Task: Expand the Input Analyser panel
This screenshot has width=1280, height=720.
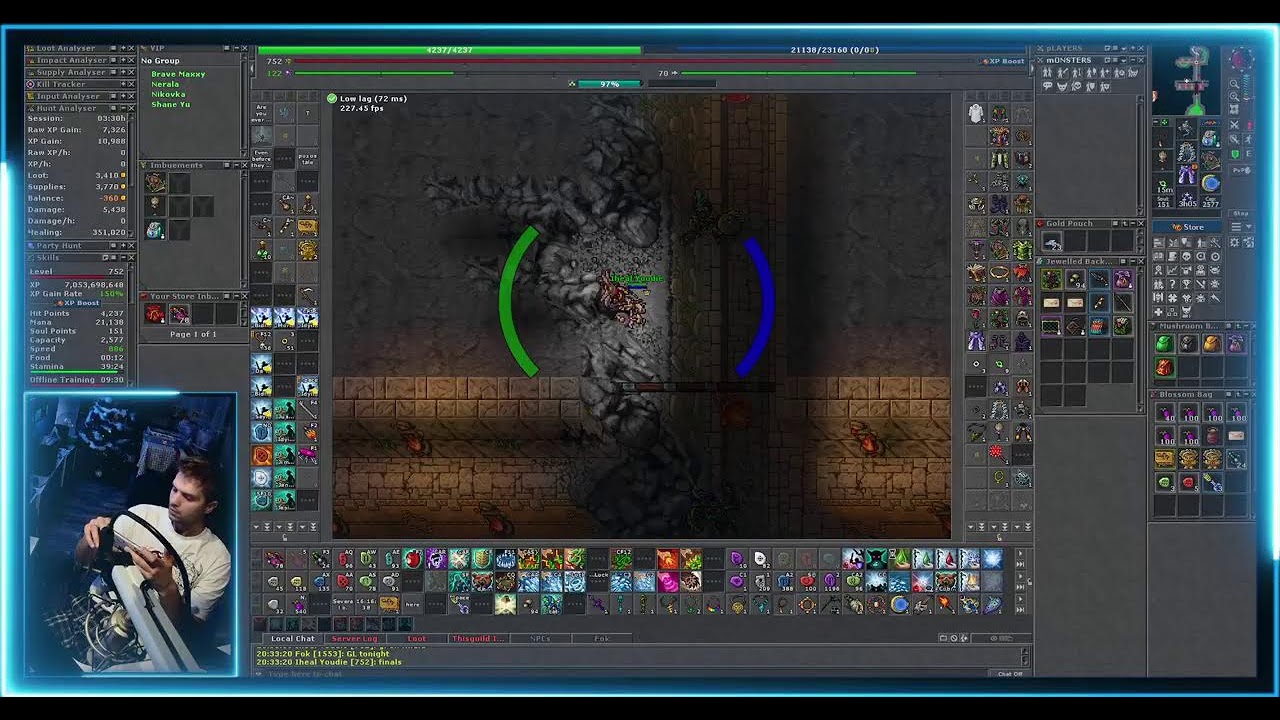Action: [x=123, y=96]
